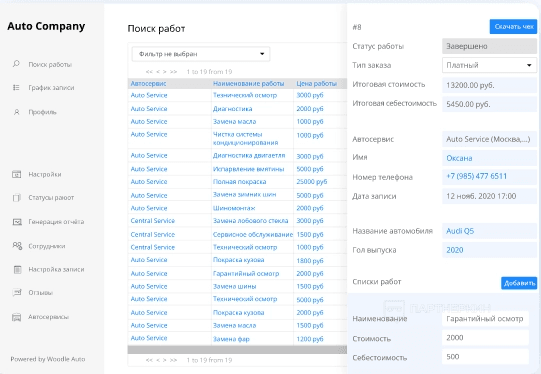Viewport: 541px width, 374px height.
Task: Click the price 1800 руб cell
Action: (310, 260)
